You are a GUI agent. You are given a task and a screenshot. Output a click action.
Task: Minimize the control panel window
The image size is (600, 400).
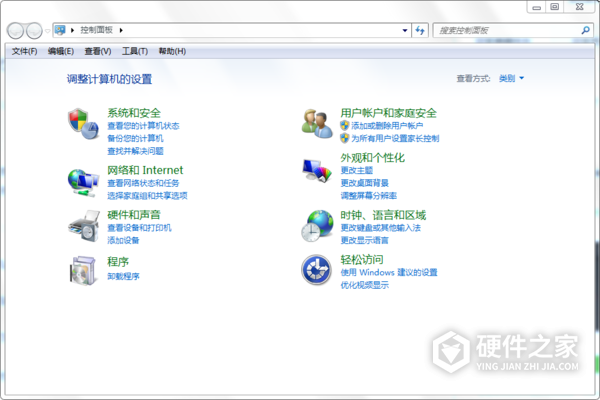(537, 7)
